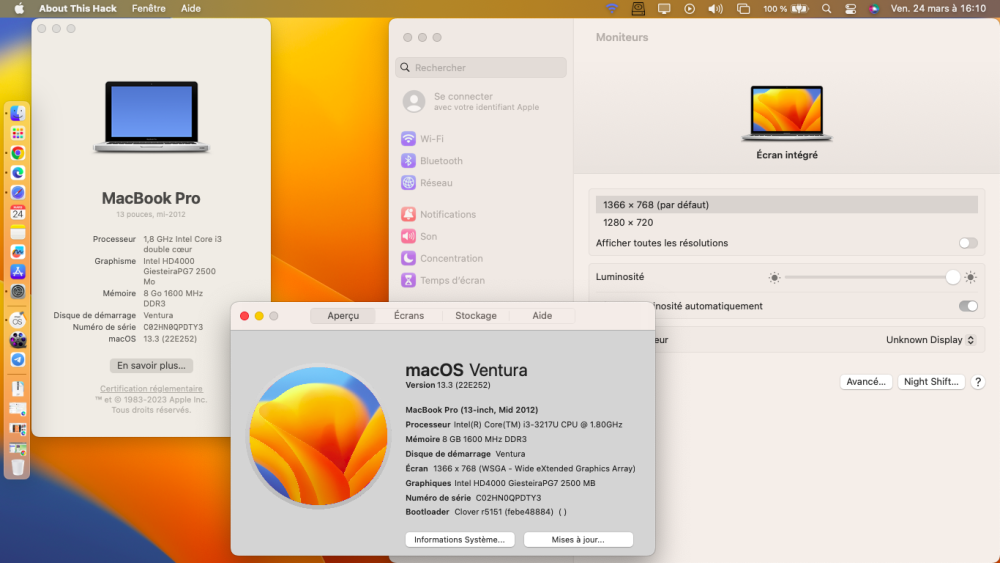Select Écran intégré display thumbnail
The height and width of the screenshot is (563, 1000).
pos(786,113)
